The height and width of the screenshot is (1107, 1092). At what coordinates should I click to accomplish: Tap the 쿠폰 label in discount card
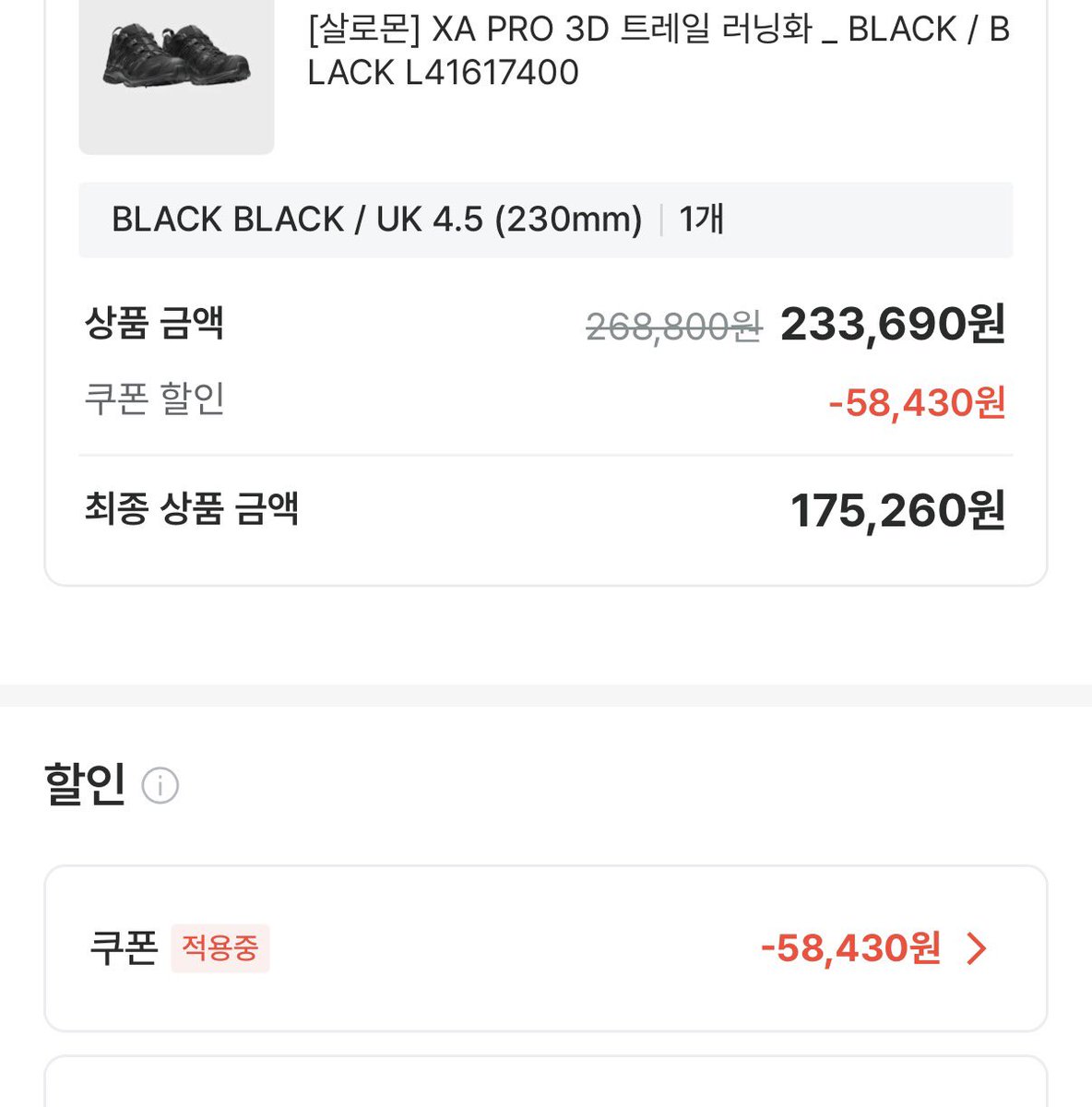click(124, 947)
